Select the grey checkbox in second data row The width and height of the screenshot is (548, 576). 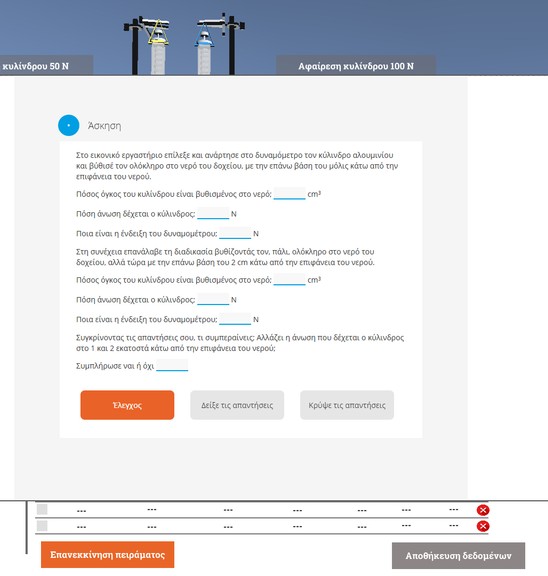click(42, 526)
